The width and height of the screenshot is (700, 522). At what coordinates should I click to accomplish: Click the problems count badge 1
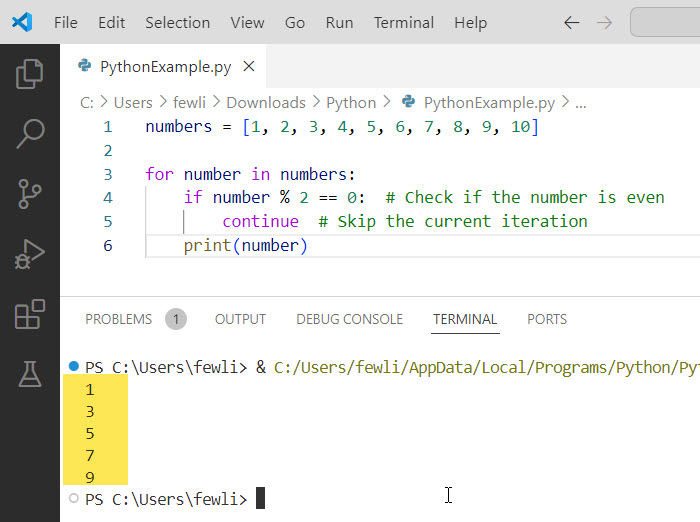tap(176, 319)
